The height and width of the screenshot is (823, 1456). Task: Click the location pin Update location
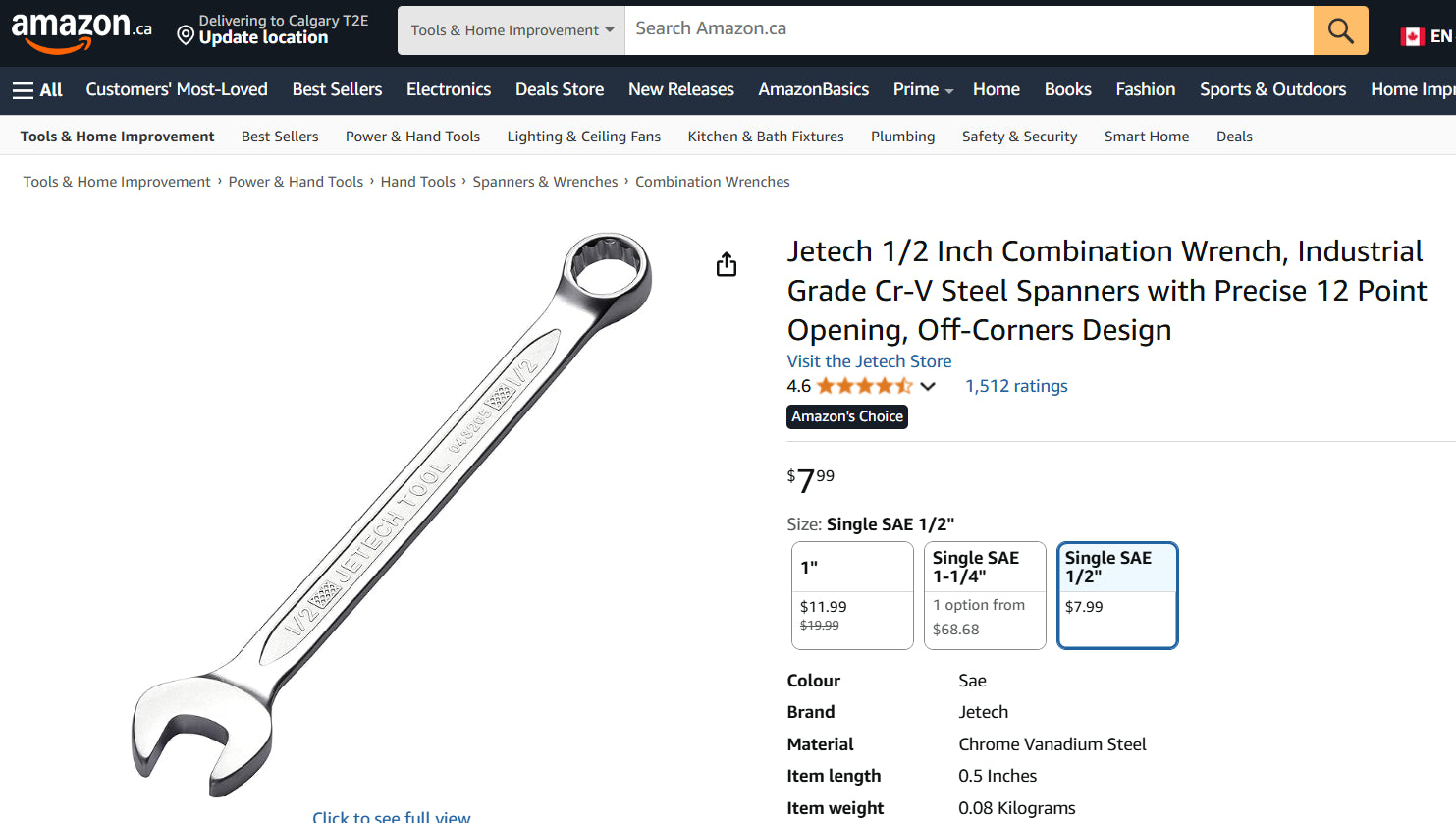click(x=272, y=29)
